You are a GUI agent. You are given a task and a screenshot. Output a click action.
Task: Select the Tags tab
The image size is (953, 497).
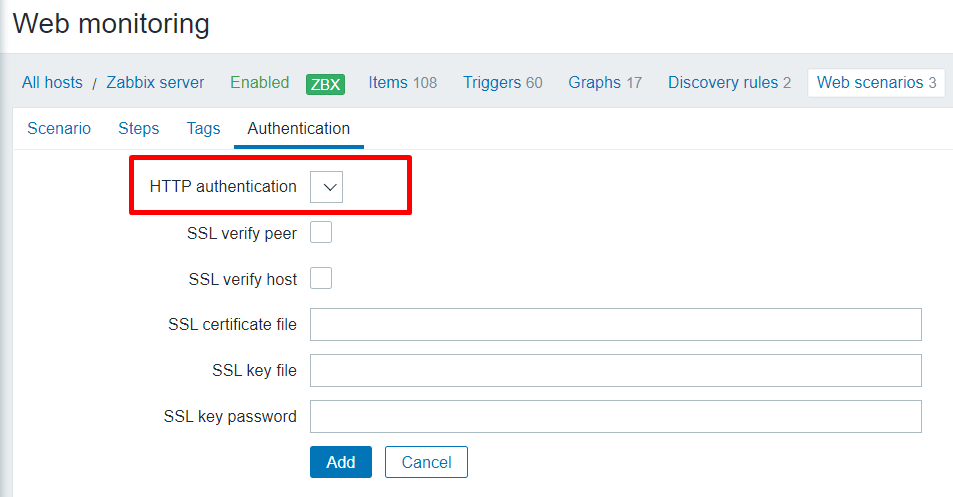click(x=203, y=129)
